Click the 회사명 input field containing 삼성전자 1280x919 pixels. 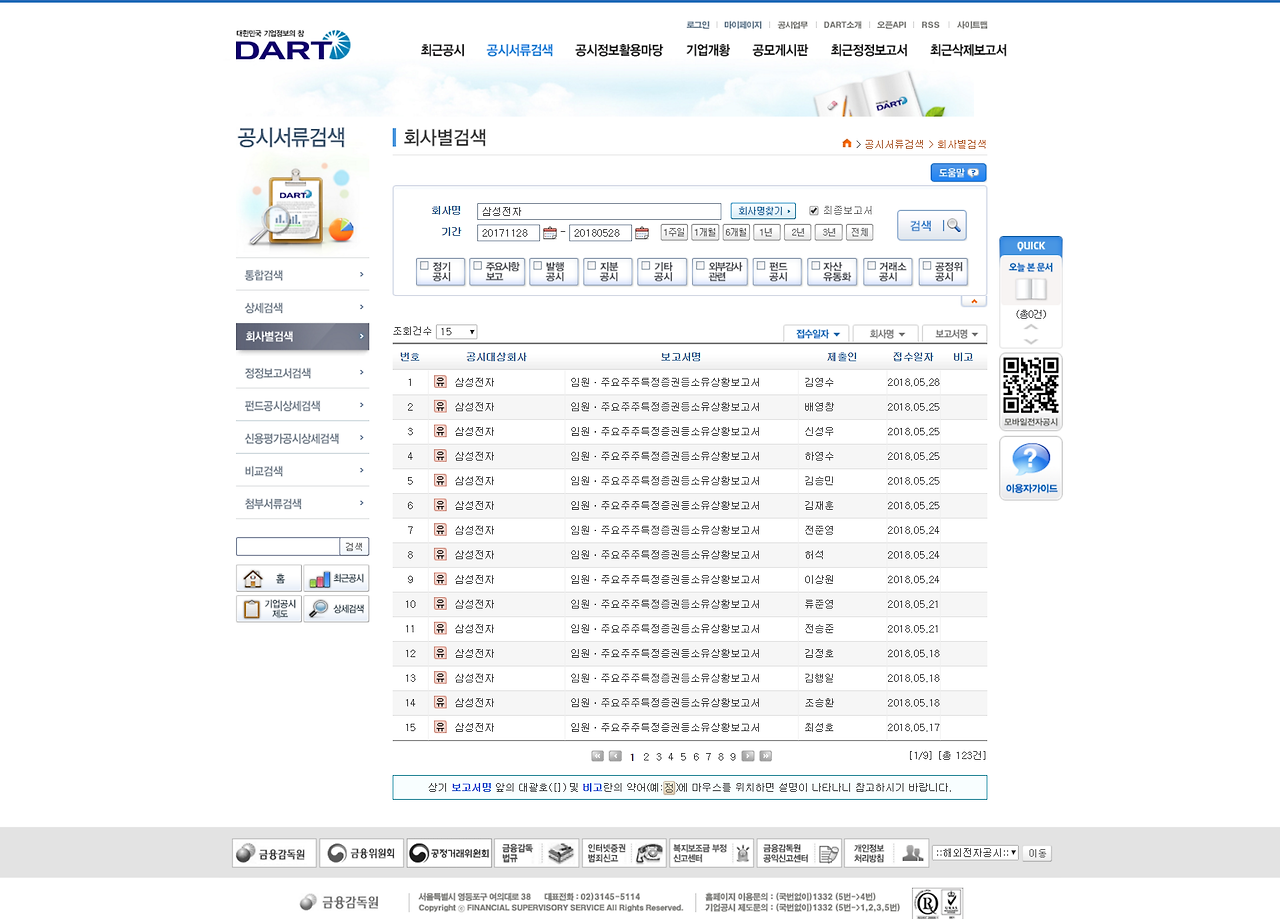599,211
